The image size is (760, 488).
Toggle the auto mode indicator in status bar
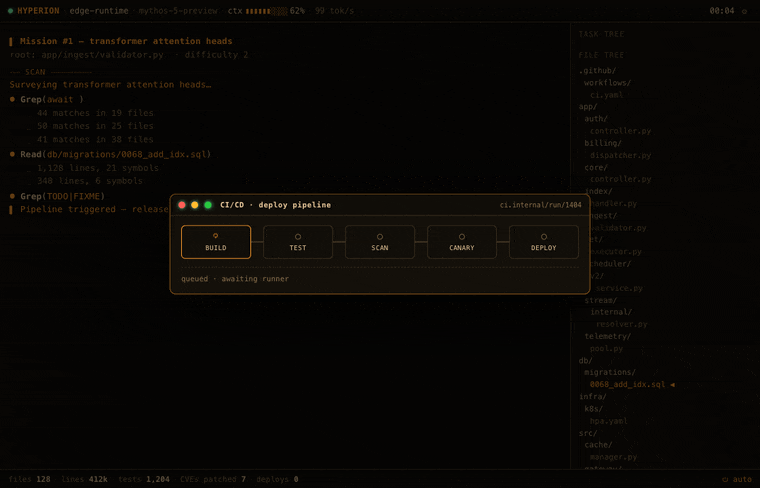pyautogui.click(x=737, y=479)
